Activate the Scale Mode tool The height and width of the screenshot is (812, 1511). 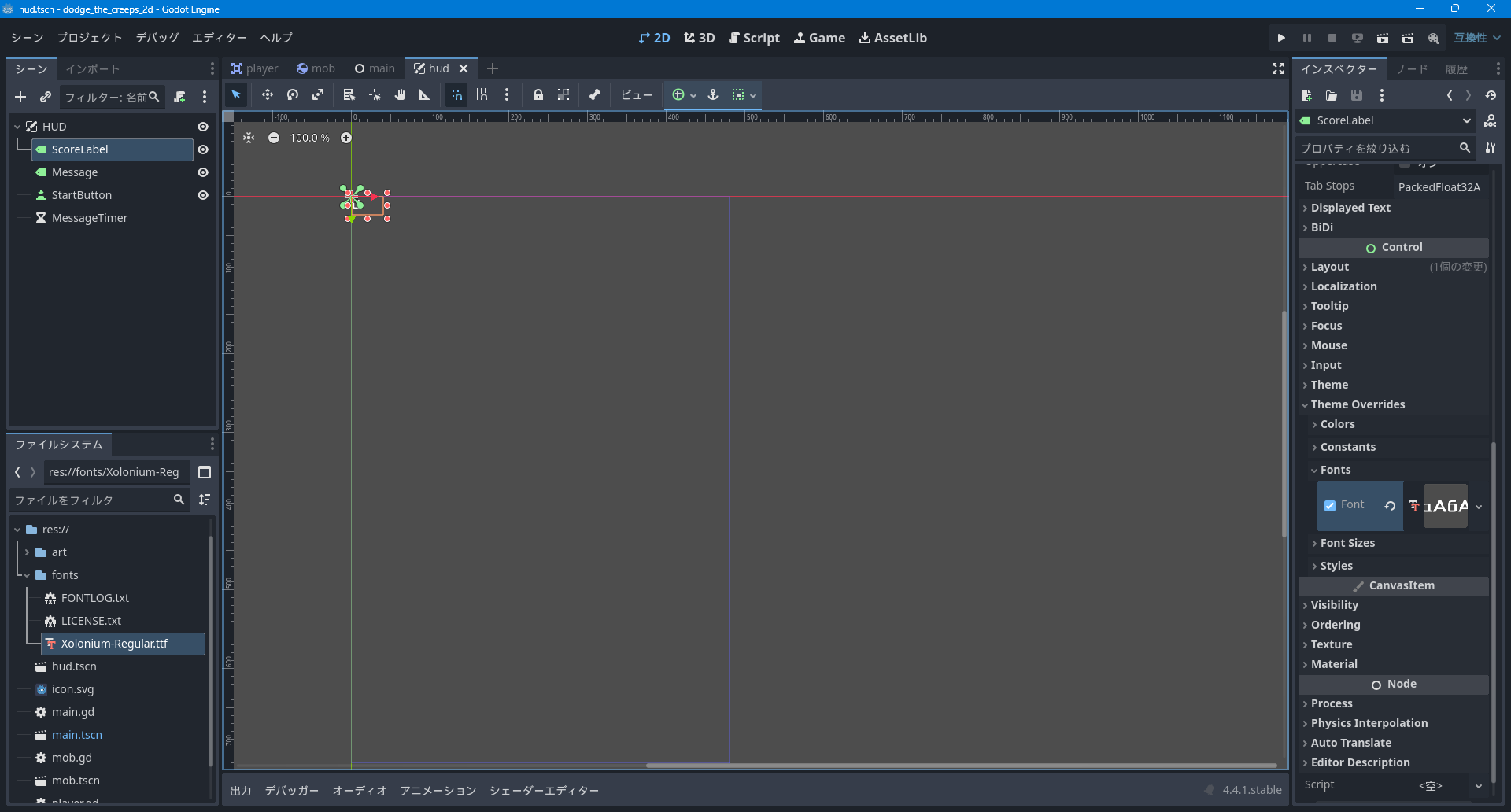pos(318,95)
